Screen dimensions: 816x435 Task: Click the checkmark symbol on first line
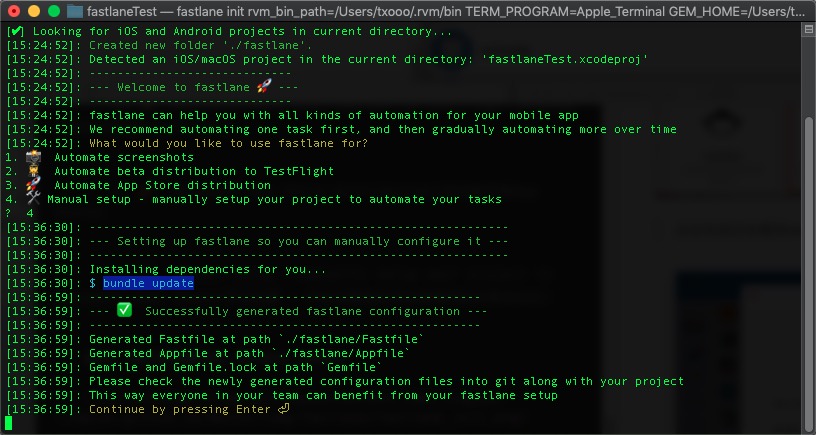pyautogui.click(x=16, y=31)
